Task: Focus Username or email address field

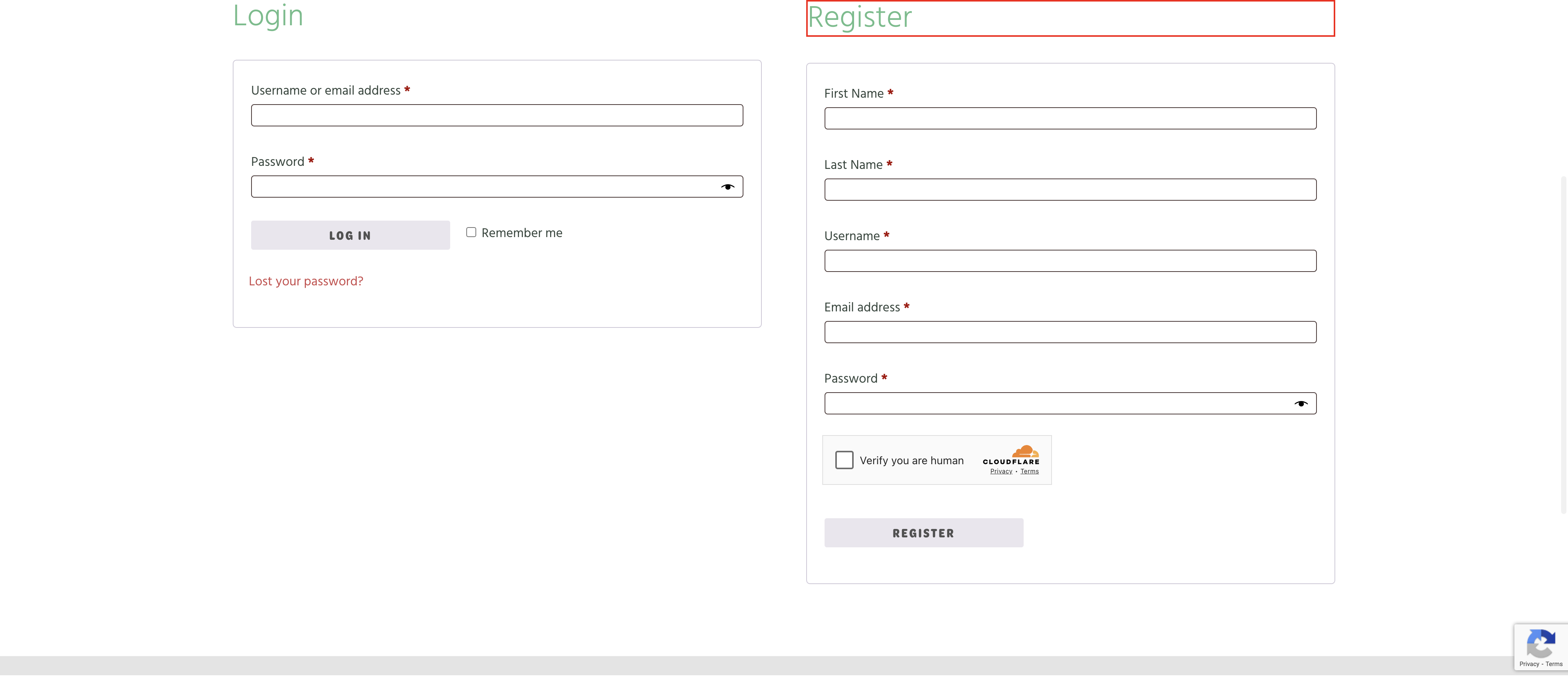Action: (496, 116)
